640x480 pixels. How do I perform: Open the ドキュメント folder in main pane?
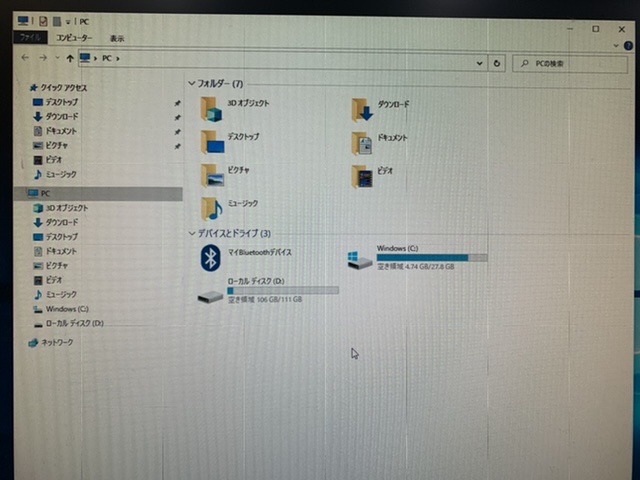pos(362,142)
